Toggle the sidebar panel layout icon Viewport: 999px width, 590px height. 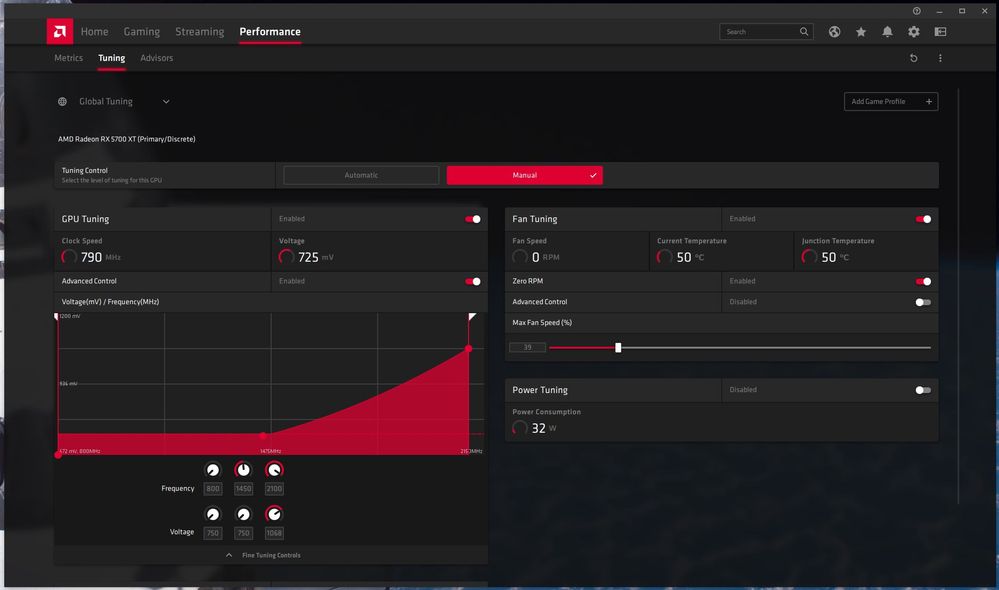940,31
